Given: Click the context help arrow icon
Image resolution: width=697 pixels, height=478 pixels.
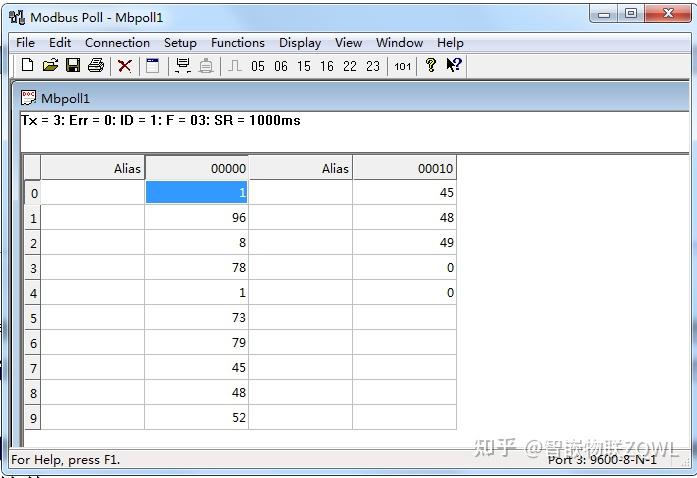Looking at the screenshot, I should (x=454, y=65).
